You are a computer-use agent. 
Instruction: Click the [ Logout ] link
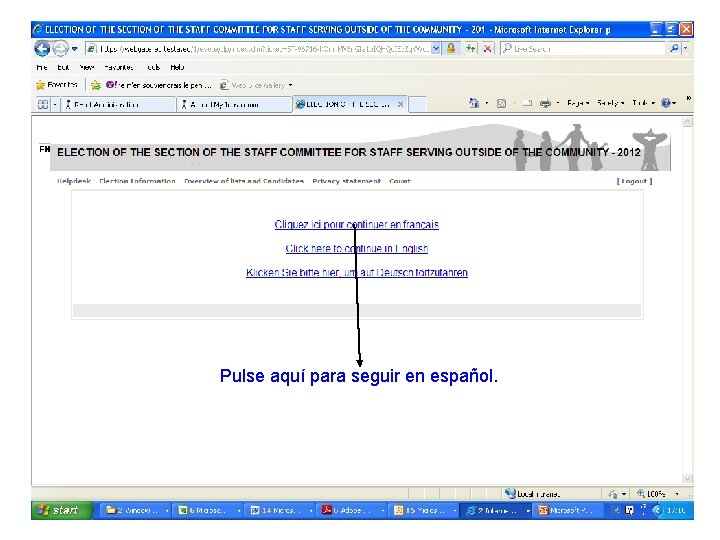(x=634, y=181)
